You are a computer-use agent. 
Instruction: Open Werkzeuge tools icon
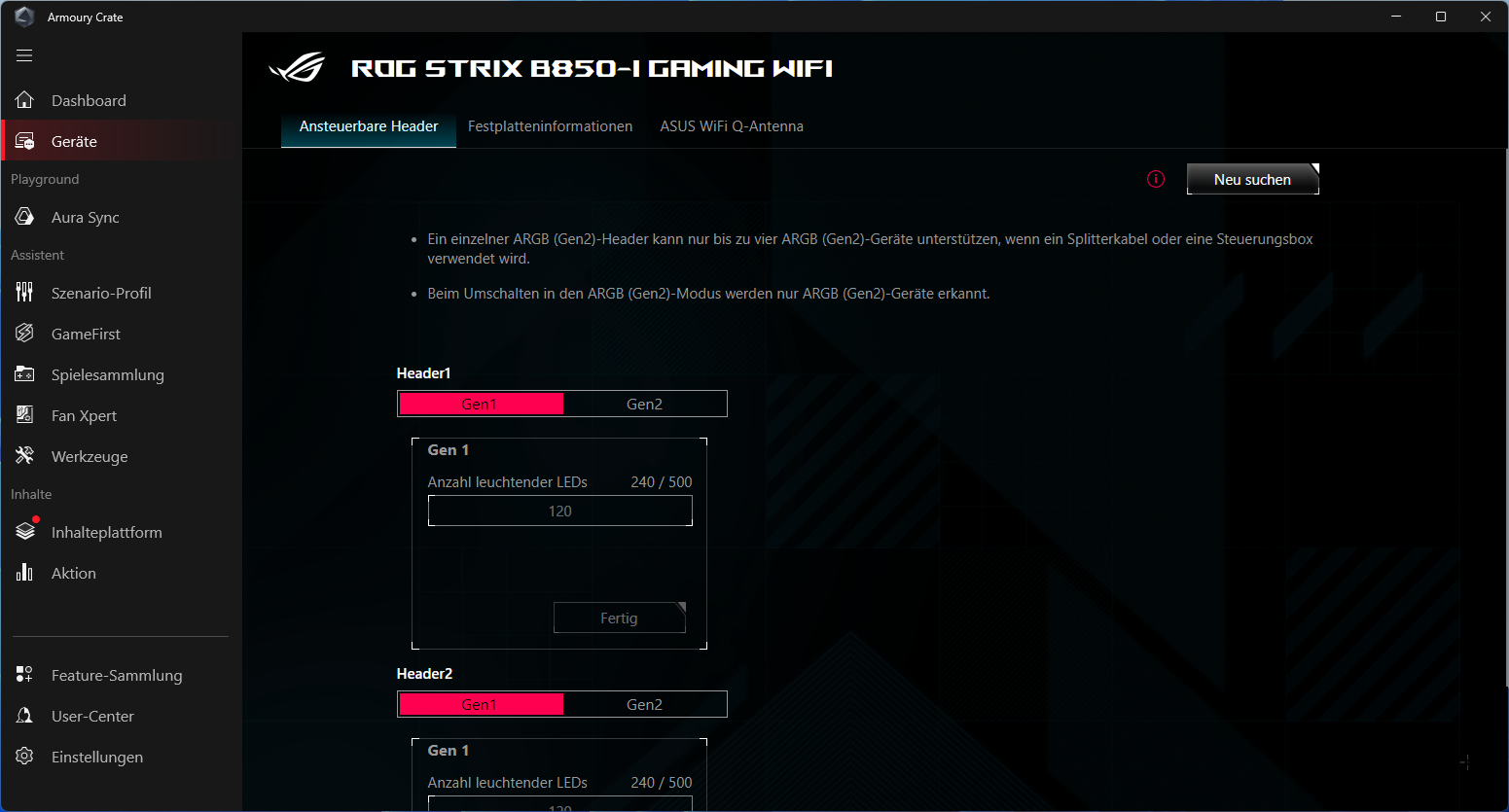coord(25,456)
